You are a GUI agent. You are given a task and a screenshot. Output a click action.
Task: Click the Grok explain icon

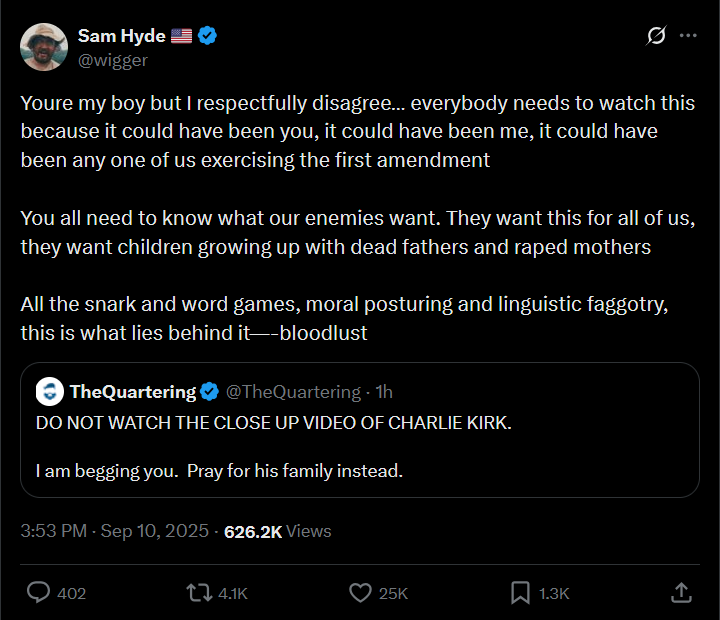pyautogui.click(x=656, y=36)
